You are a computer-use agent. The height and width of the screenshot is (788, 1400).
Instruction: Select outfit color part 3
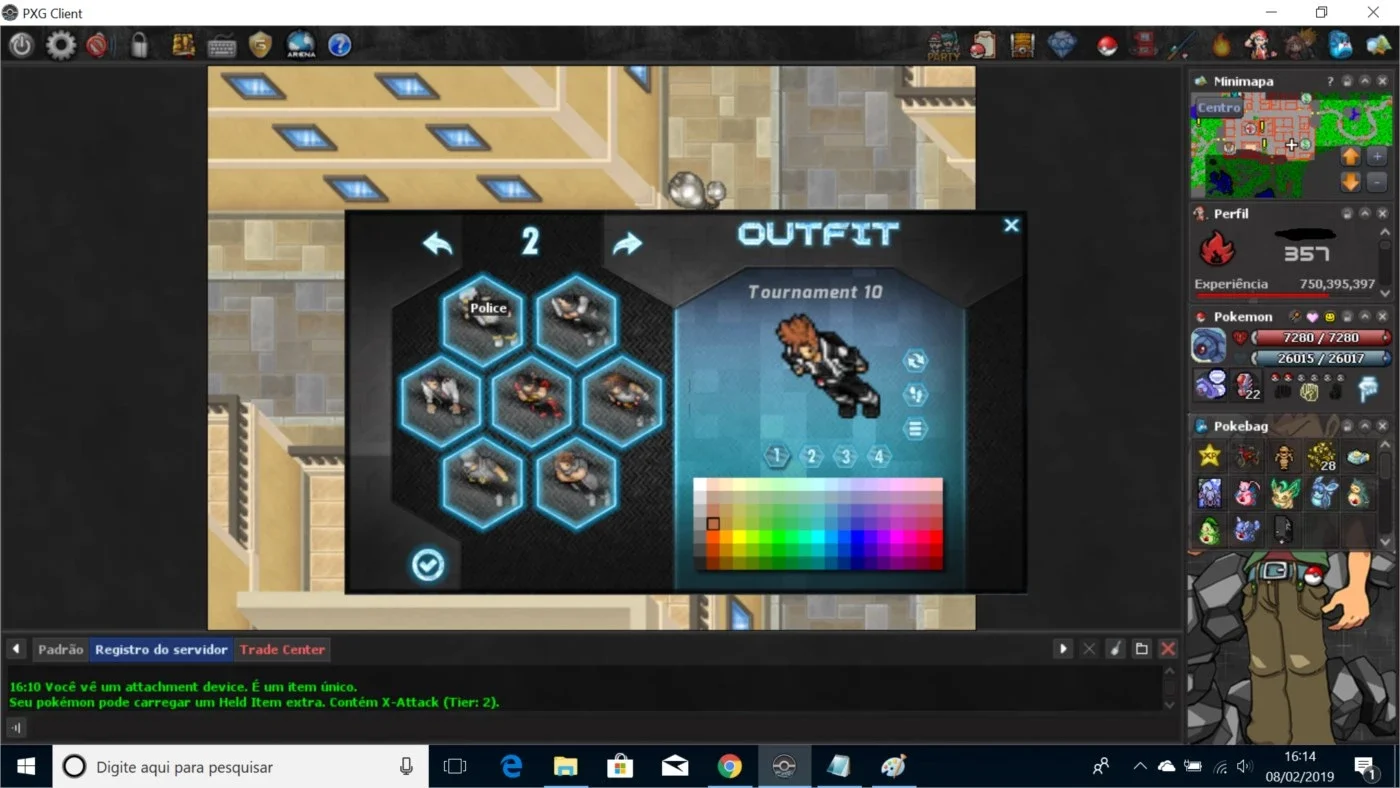coord(846,457)
